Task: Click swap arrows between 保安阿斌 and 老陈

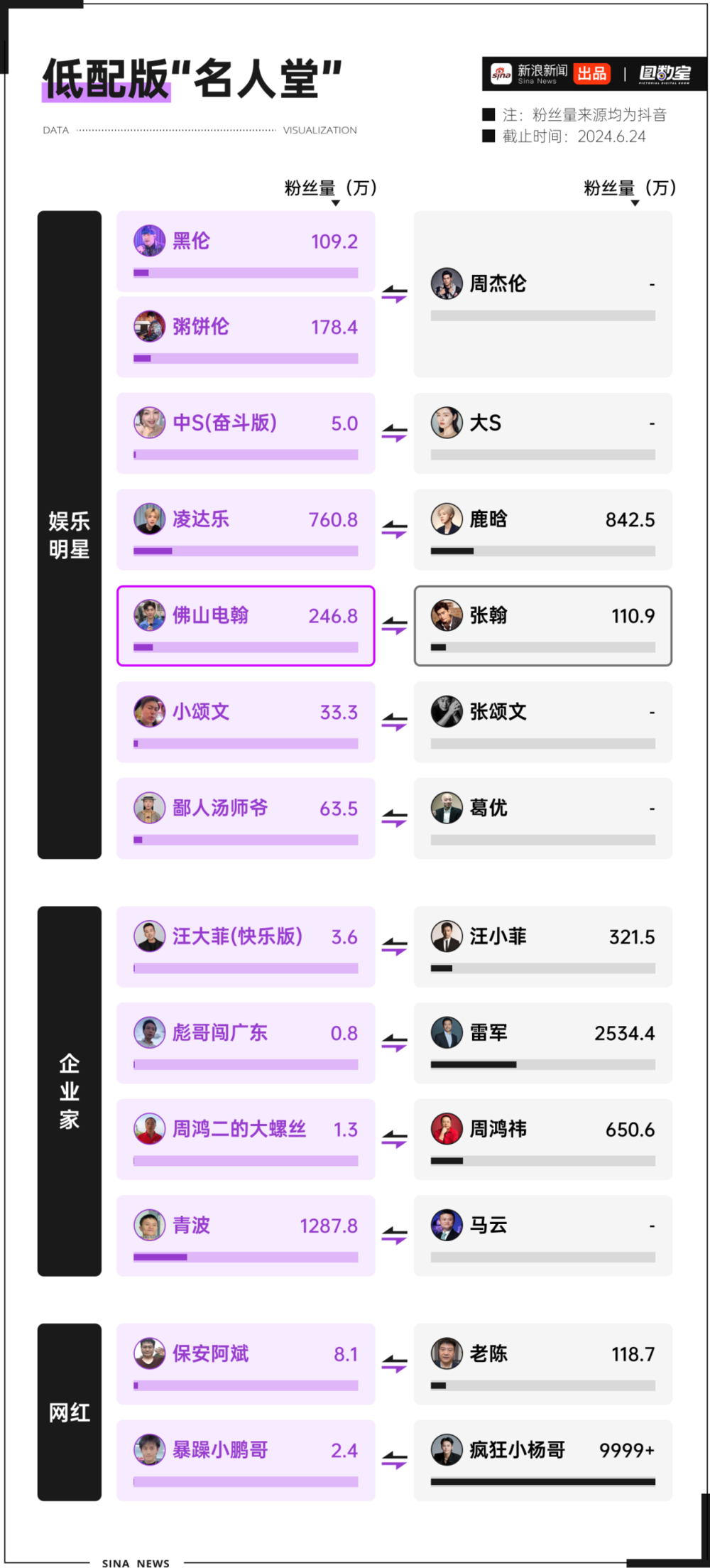Action: coord(394,1364)
